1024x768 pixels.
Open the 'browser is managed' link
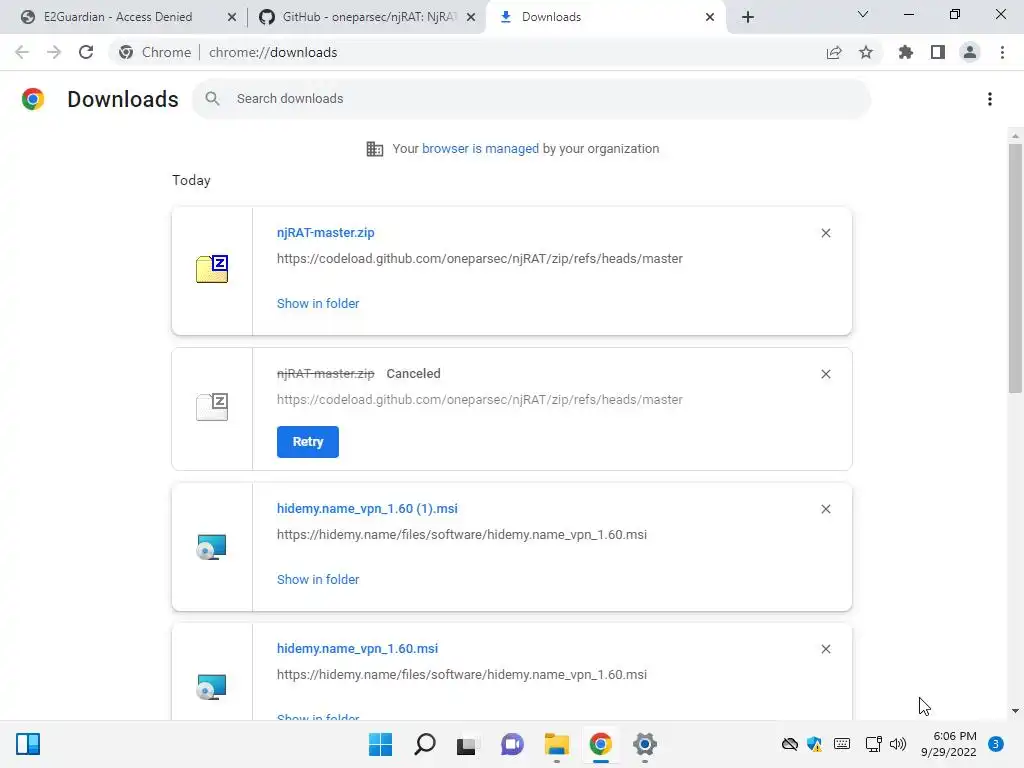[480, 148]
